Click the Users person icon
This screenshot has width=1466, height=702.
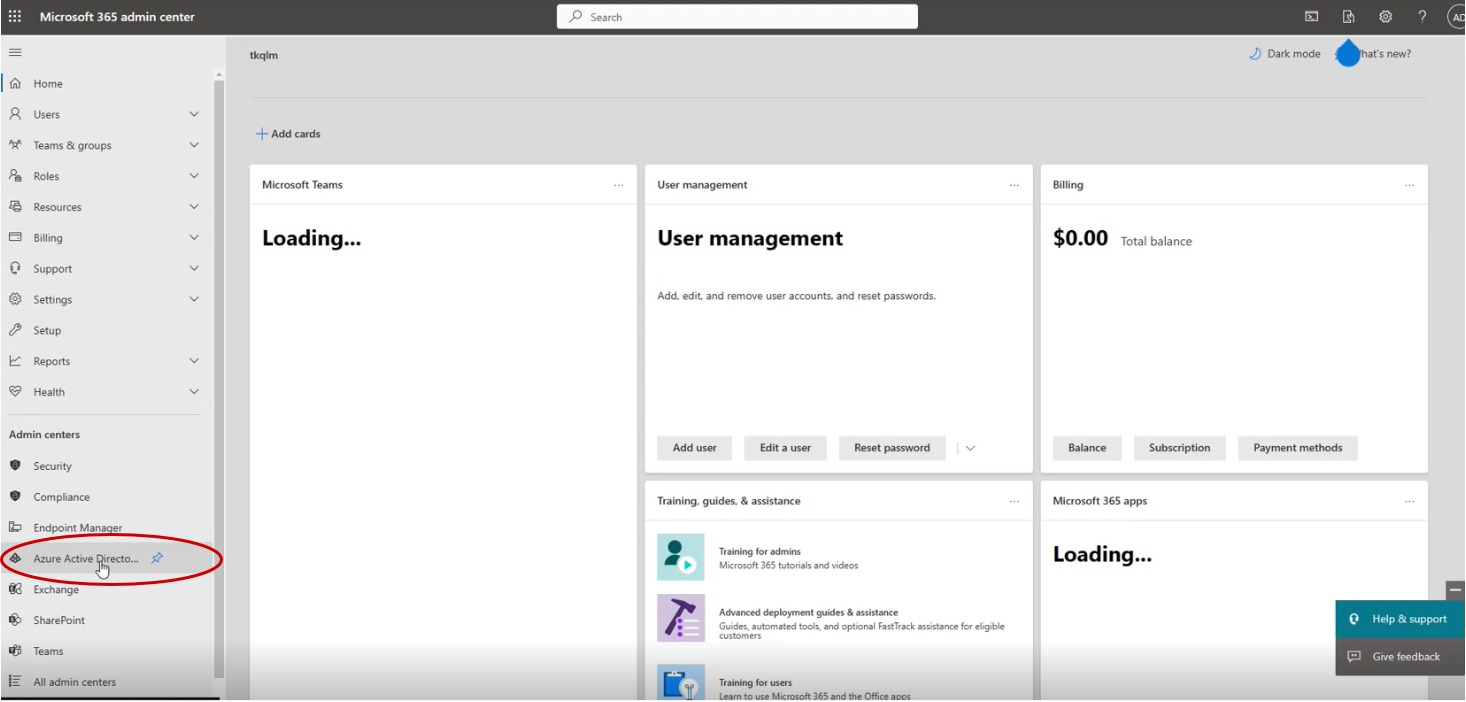(x=15, y=114)
